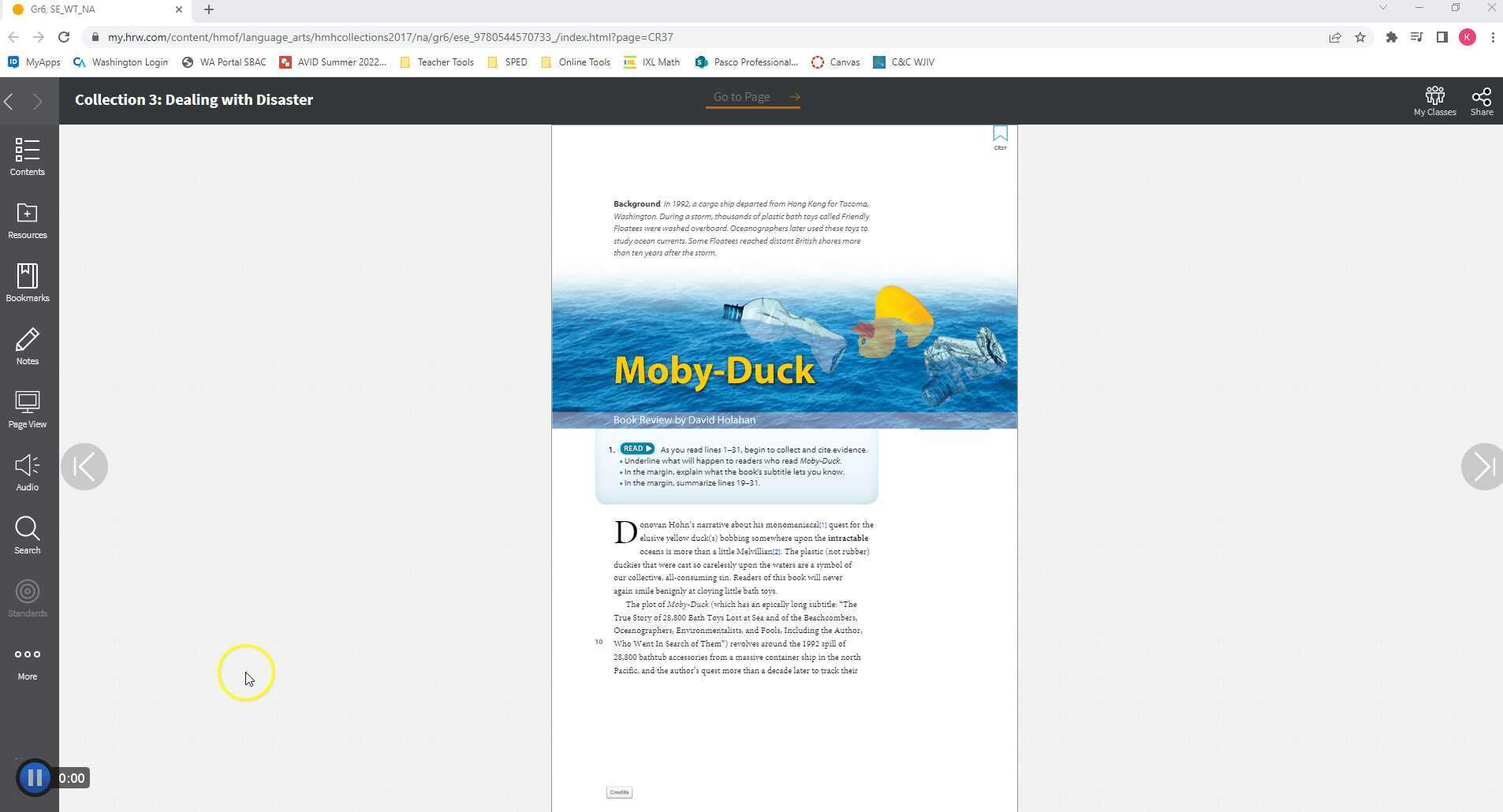Click inside the Go to Page field
The width and height of the screenshot is (1503, 812).
(741, 97)
